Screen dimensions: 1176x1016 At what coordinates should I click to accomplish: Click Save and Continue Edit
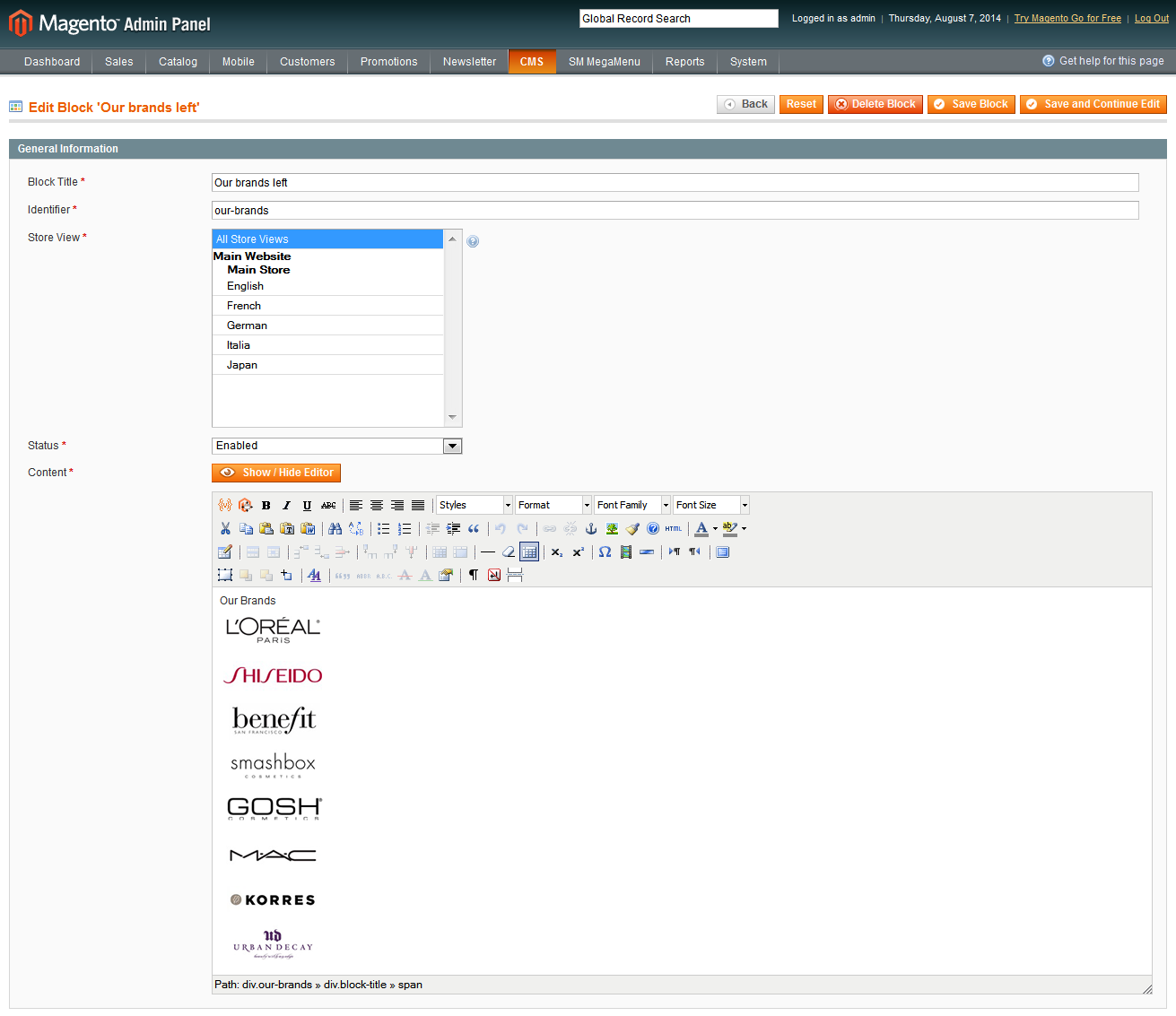pyautogui.click(x=1093, y=104)
